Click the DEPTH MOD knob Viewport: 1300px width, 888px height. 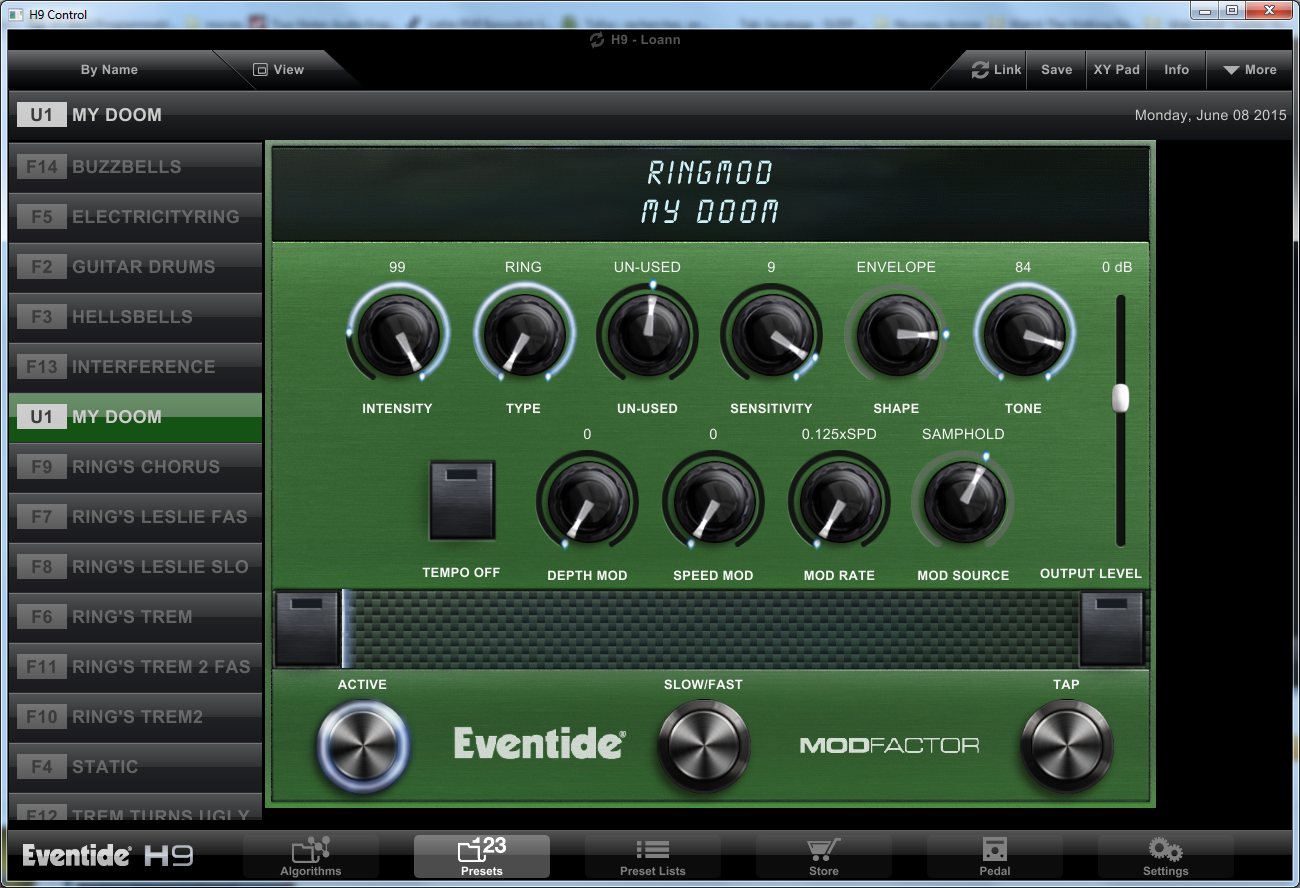587,501
